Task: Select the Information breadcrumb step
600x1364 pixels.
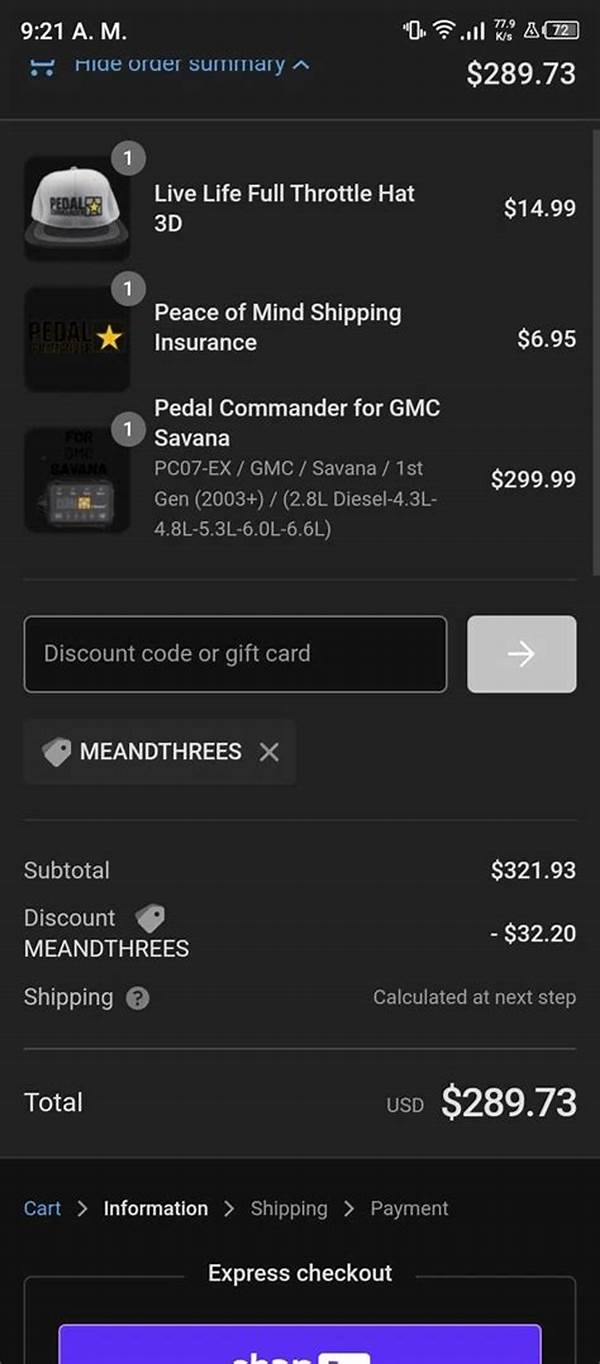Action: (156, 1208)
